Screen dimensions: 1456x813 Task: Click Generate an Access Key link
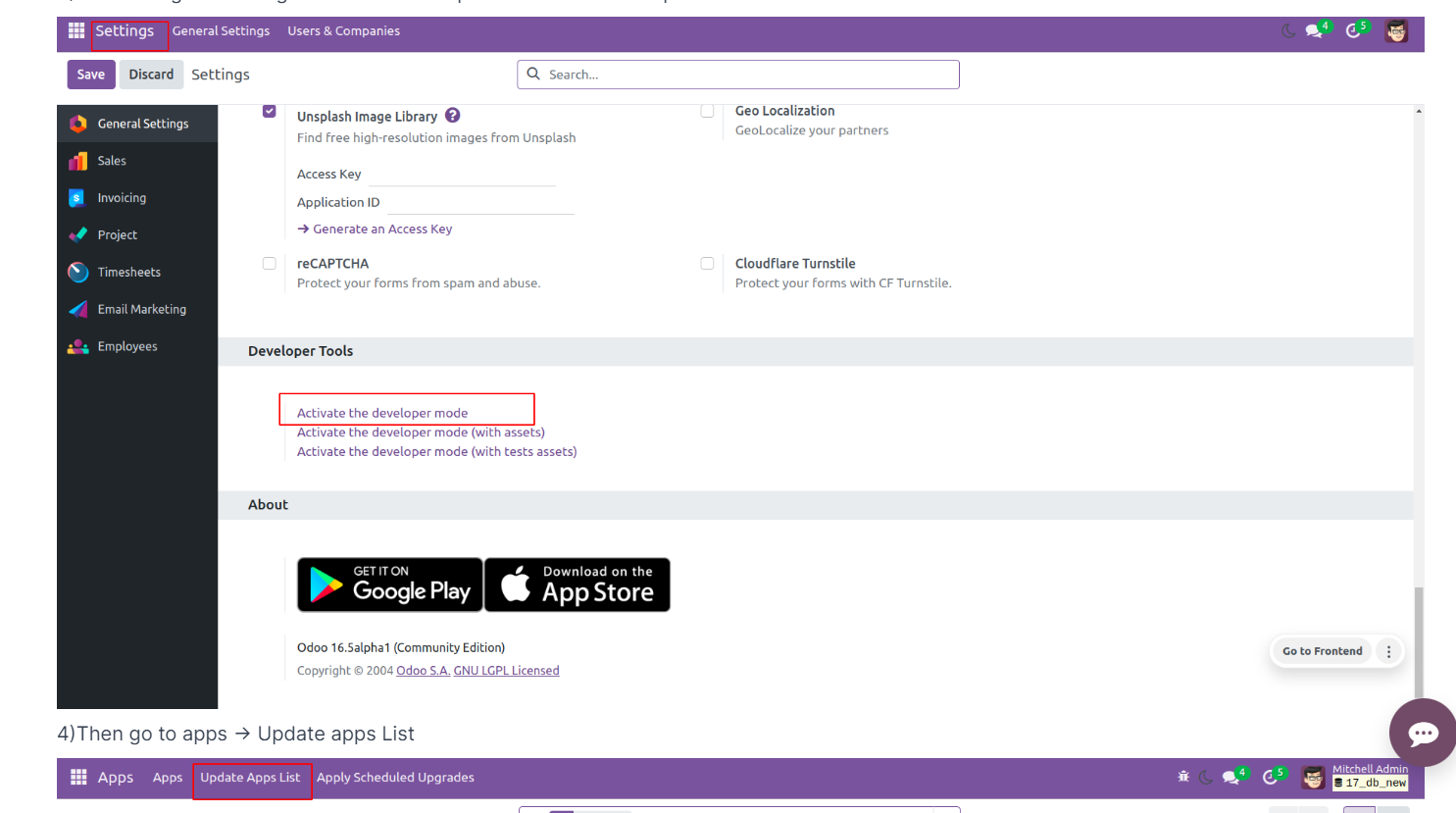[375, 229]
